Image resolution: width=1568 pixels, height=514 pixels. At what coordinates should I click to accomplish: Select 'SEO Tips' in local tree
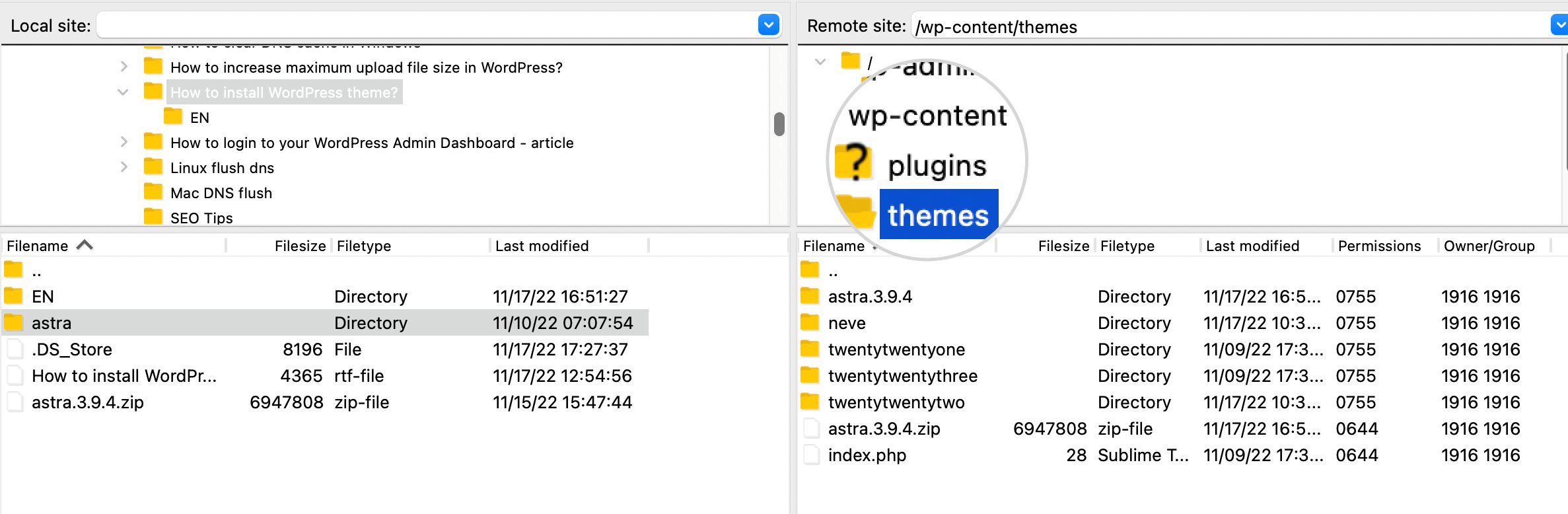point(201,218)
